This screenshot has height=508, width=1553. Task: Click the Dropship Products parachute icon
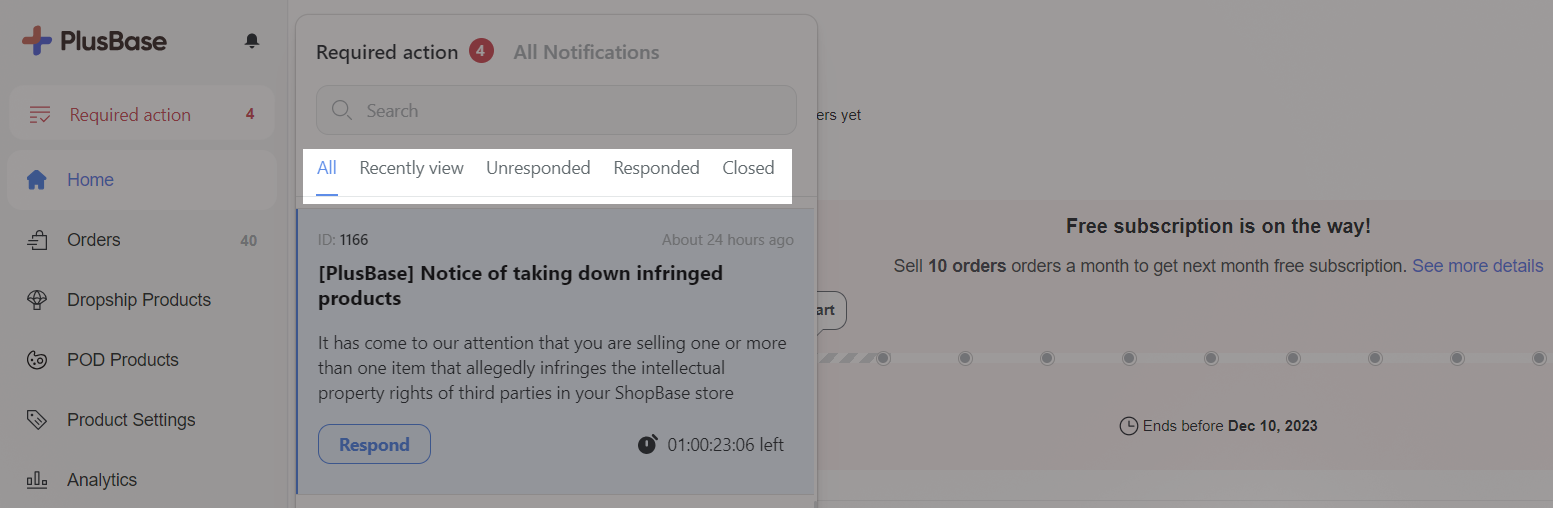pos(37,300)
